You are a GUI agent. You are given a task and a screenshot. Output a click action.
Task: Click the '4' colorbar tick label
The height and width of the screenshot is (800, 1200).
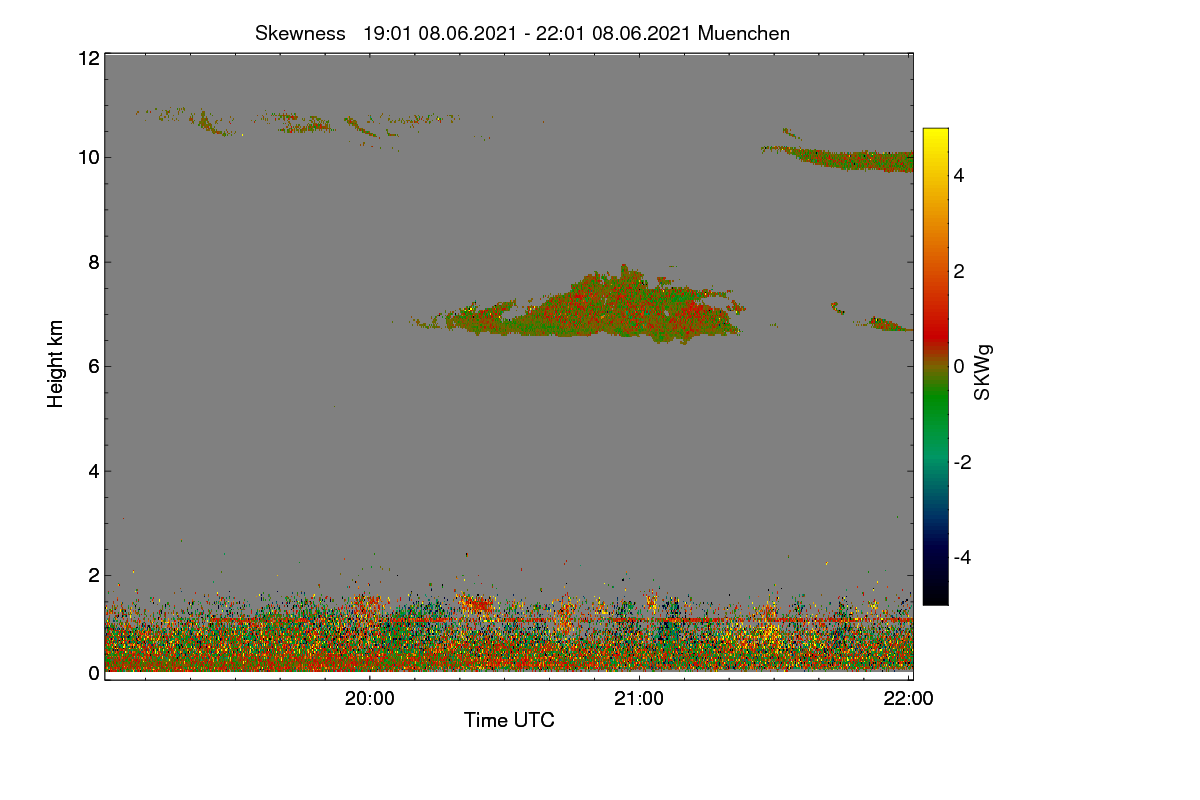coord(961,175)
